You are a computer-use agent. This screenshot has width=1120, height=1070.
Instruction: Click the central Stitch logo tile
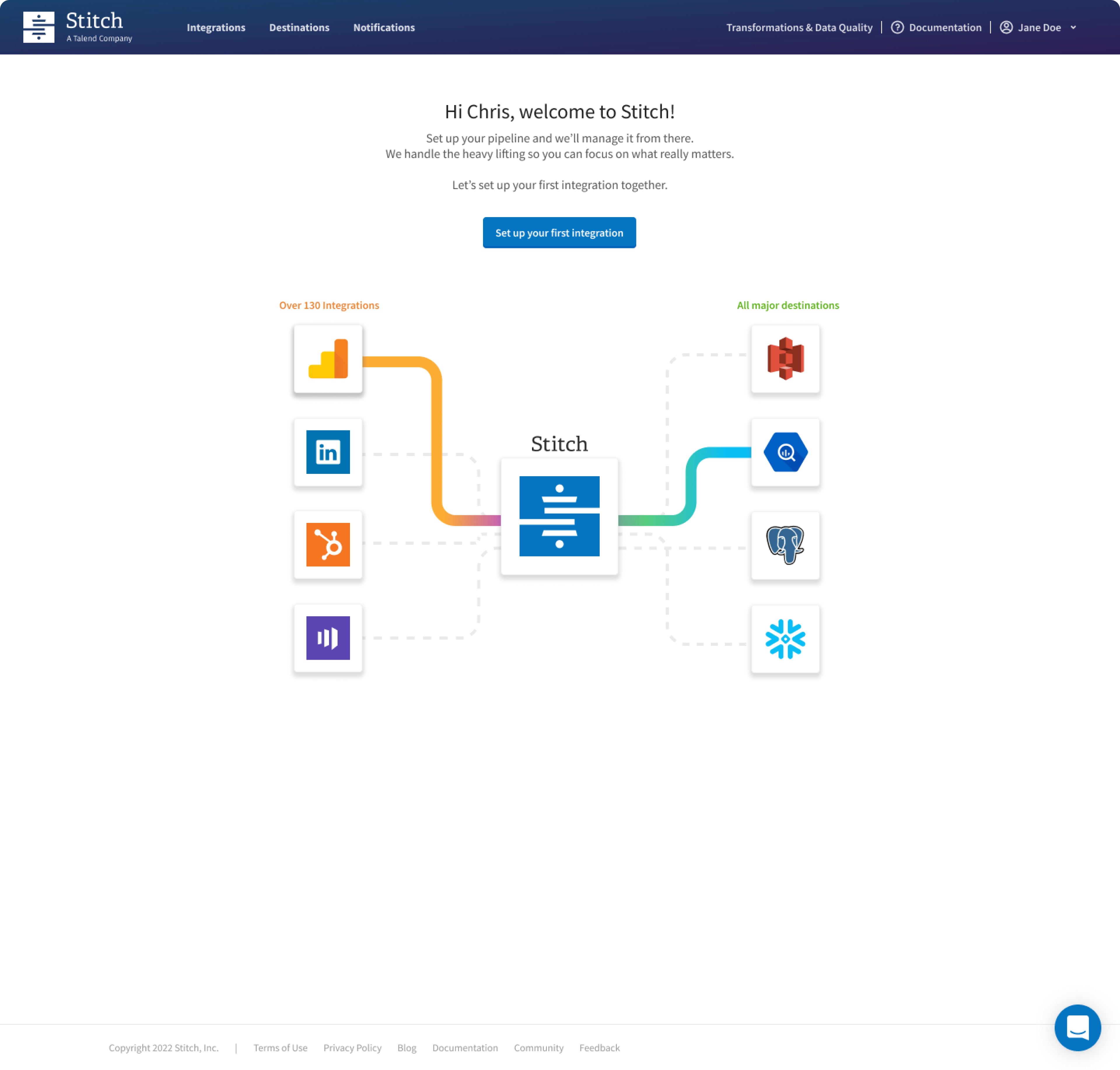[559, 516]
